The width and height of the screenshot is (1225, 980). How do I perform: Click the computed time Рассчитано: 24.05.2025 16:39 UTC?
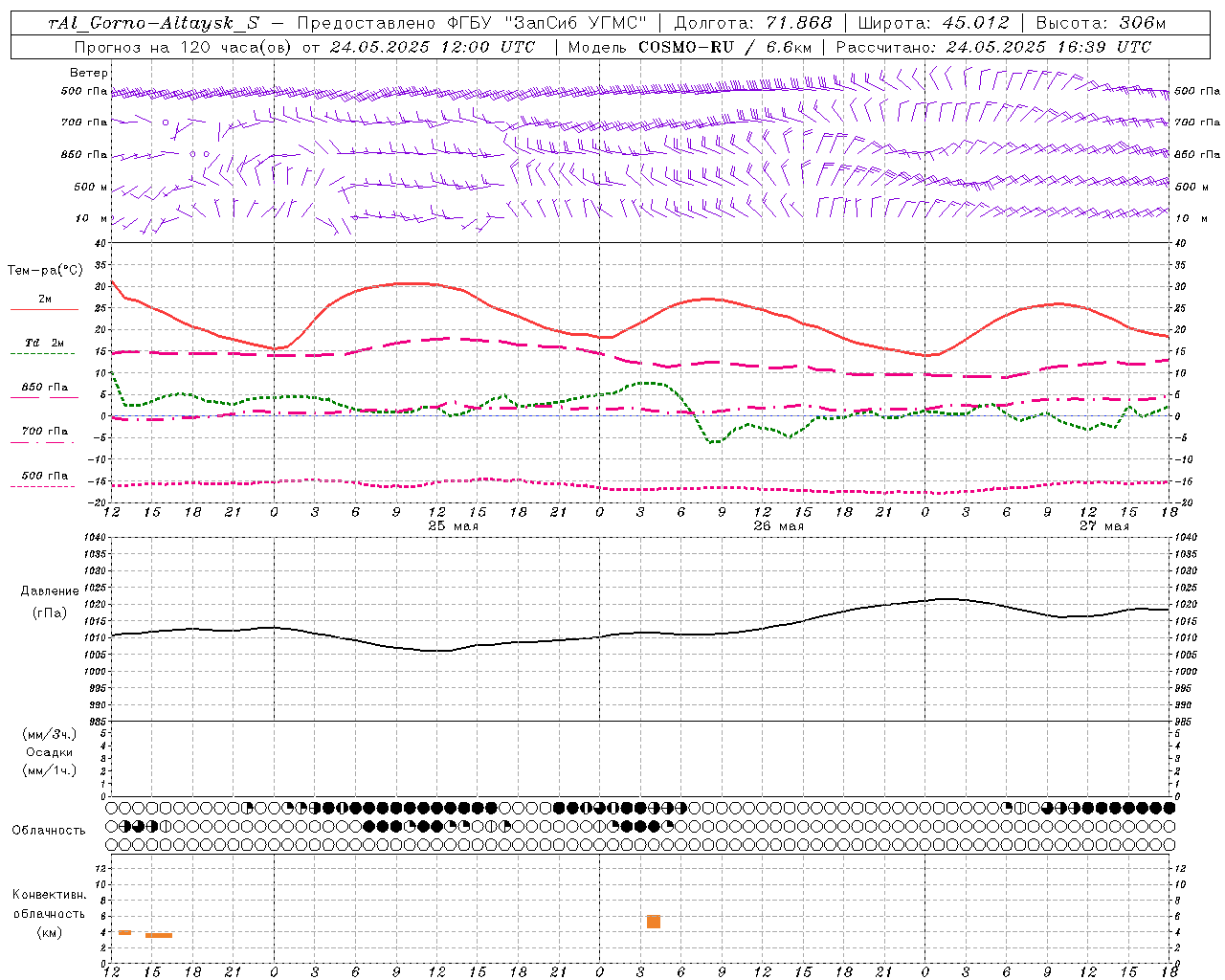pos(993,47)
